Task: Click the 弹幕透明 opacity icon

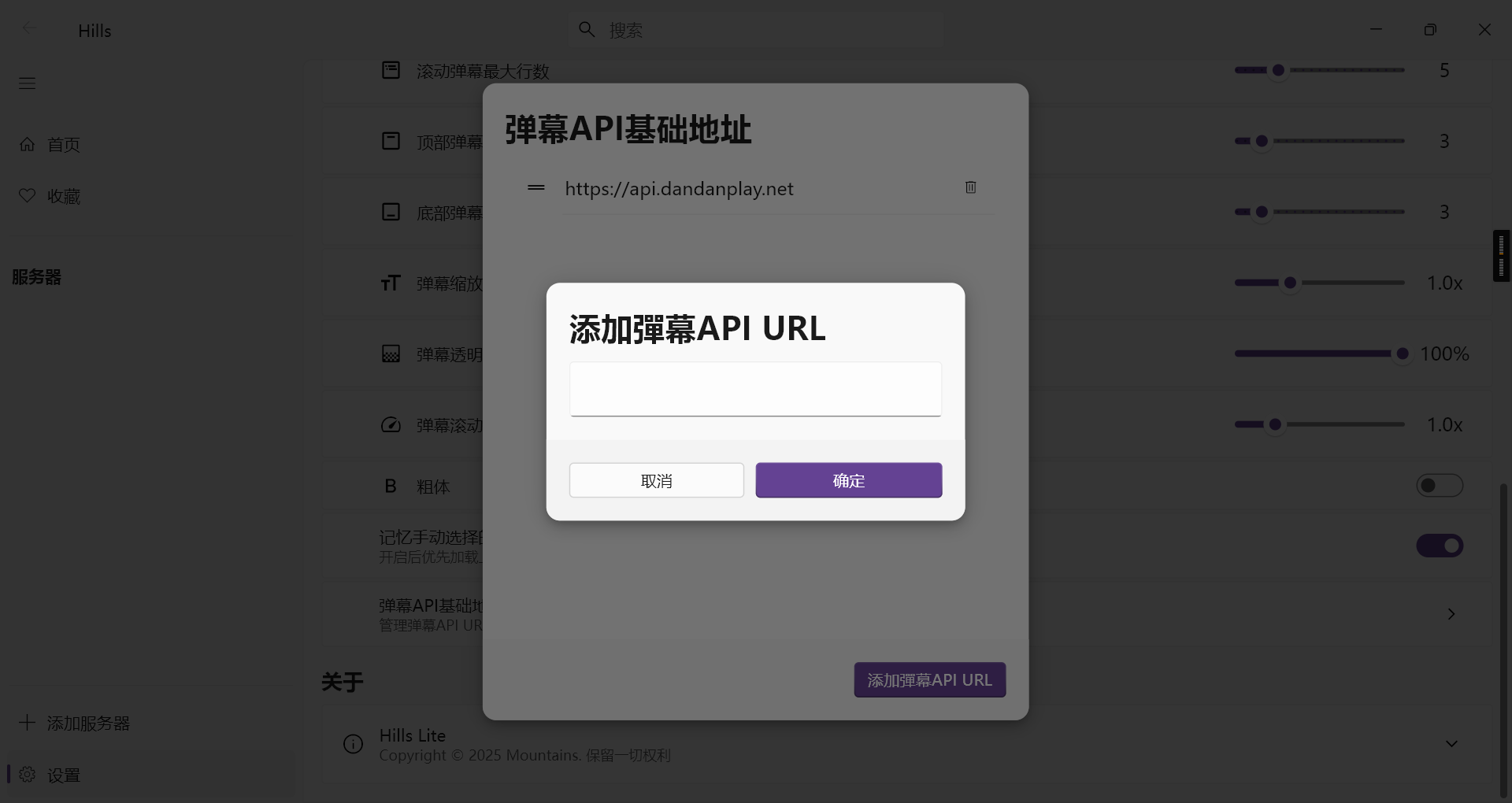Action: pyautogui.click(x=391, y=353)
